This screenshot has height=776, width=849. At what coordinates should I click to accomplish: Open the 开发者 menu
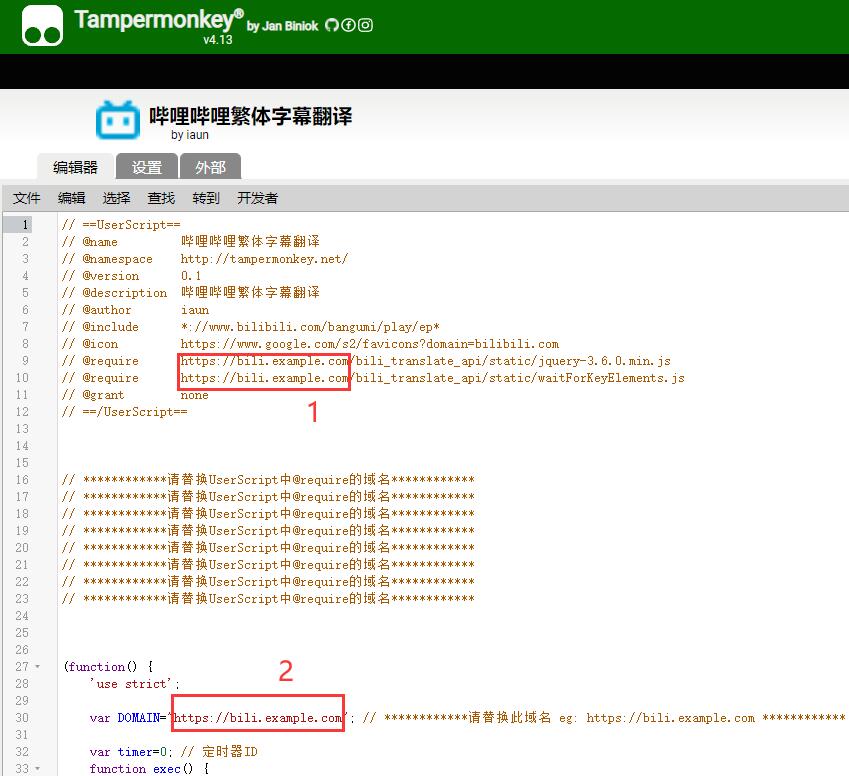coord(257,198)
